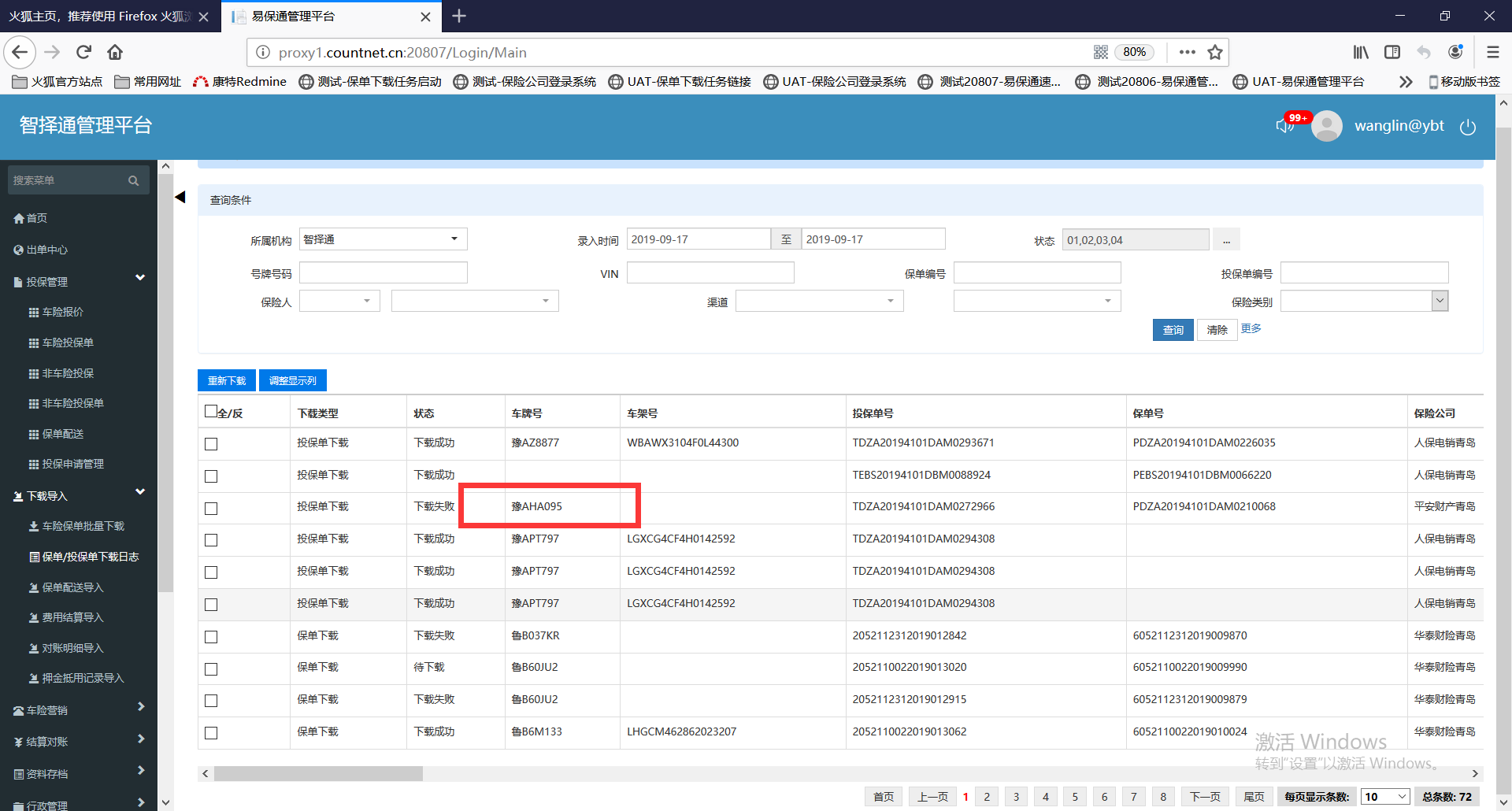The height and width of the screenshot is (811, 1512).
Task: Click the horizontal table scrollbar thumb
Action: [x=318, y=774]
